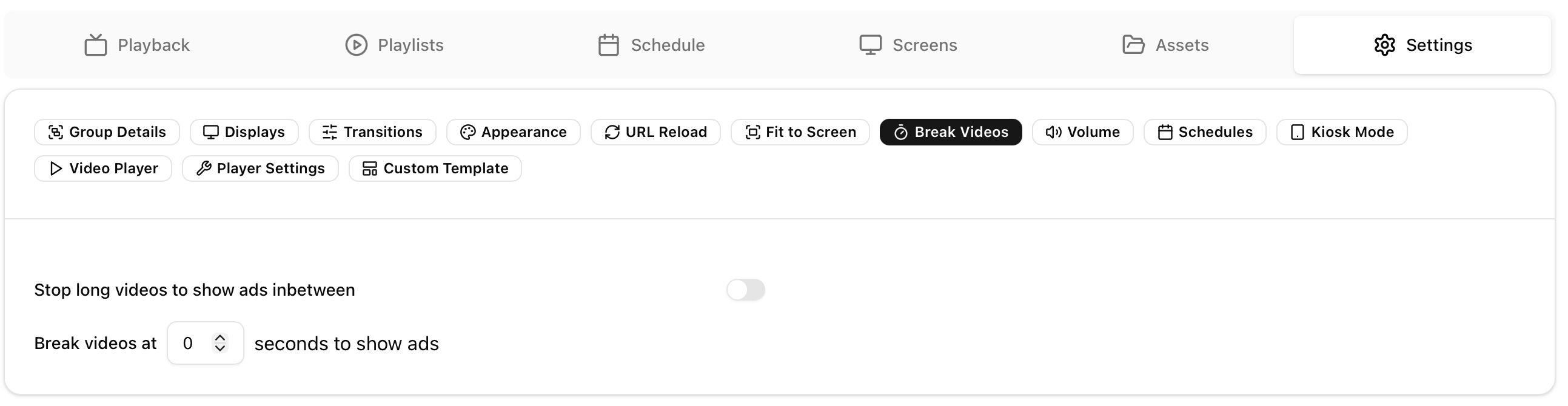Click the Fit to Screen icon
Screen dimensions: 1568x406
[x=752, y=132]
